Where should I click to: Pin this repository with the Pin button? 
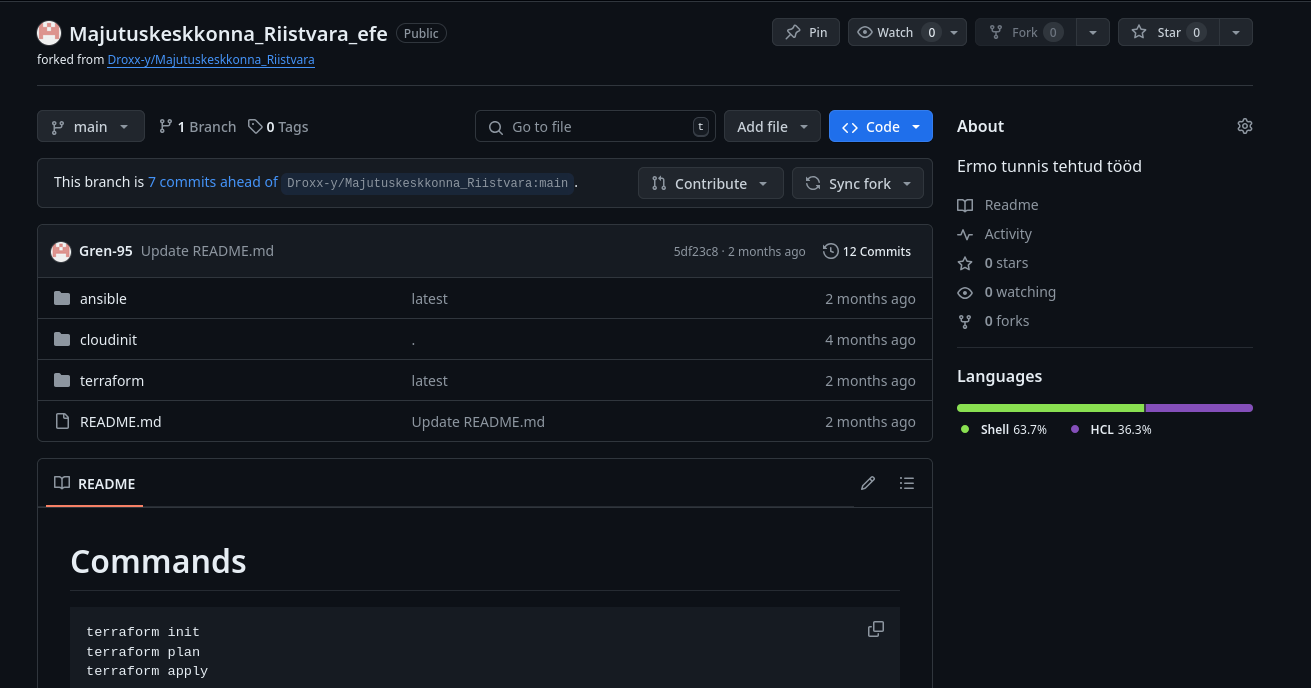pos(806,32)
